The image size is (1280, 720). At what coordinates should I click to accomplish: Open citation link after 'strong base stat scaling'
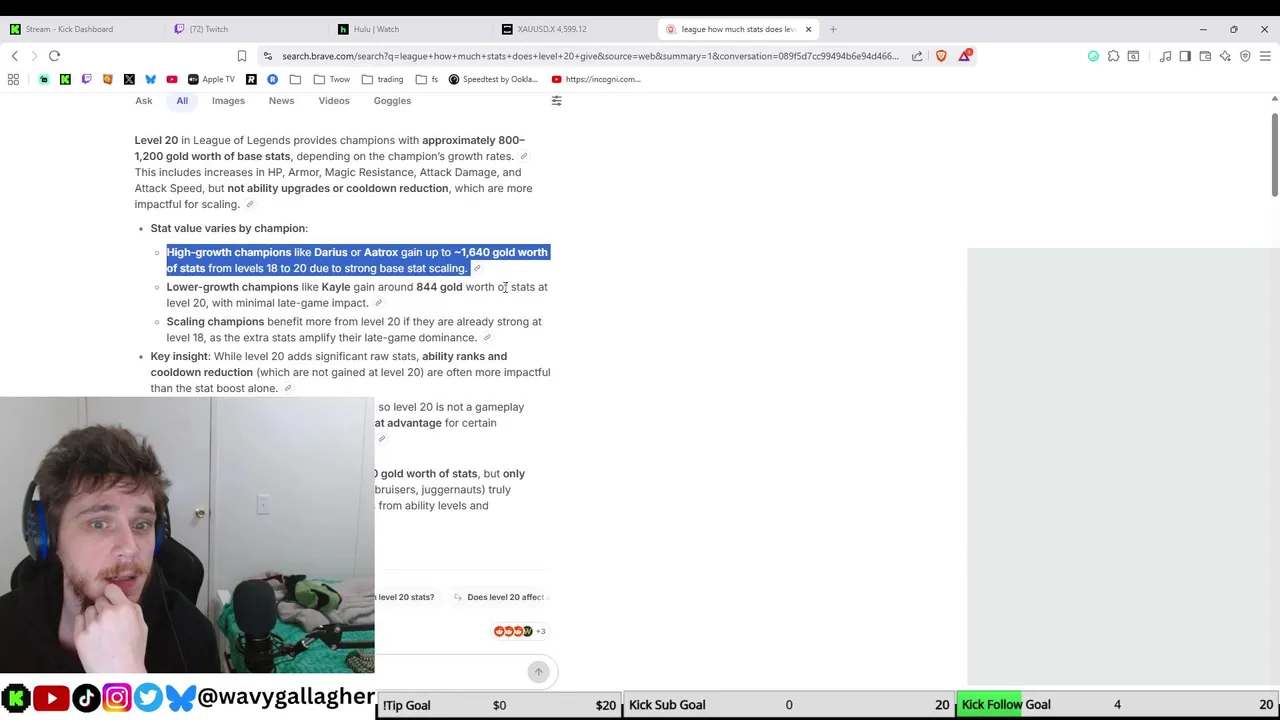pyautogui.click(x=477, y=269)
